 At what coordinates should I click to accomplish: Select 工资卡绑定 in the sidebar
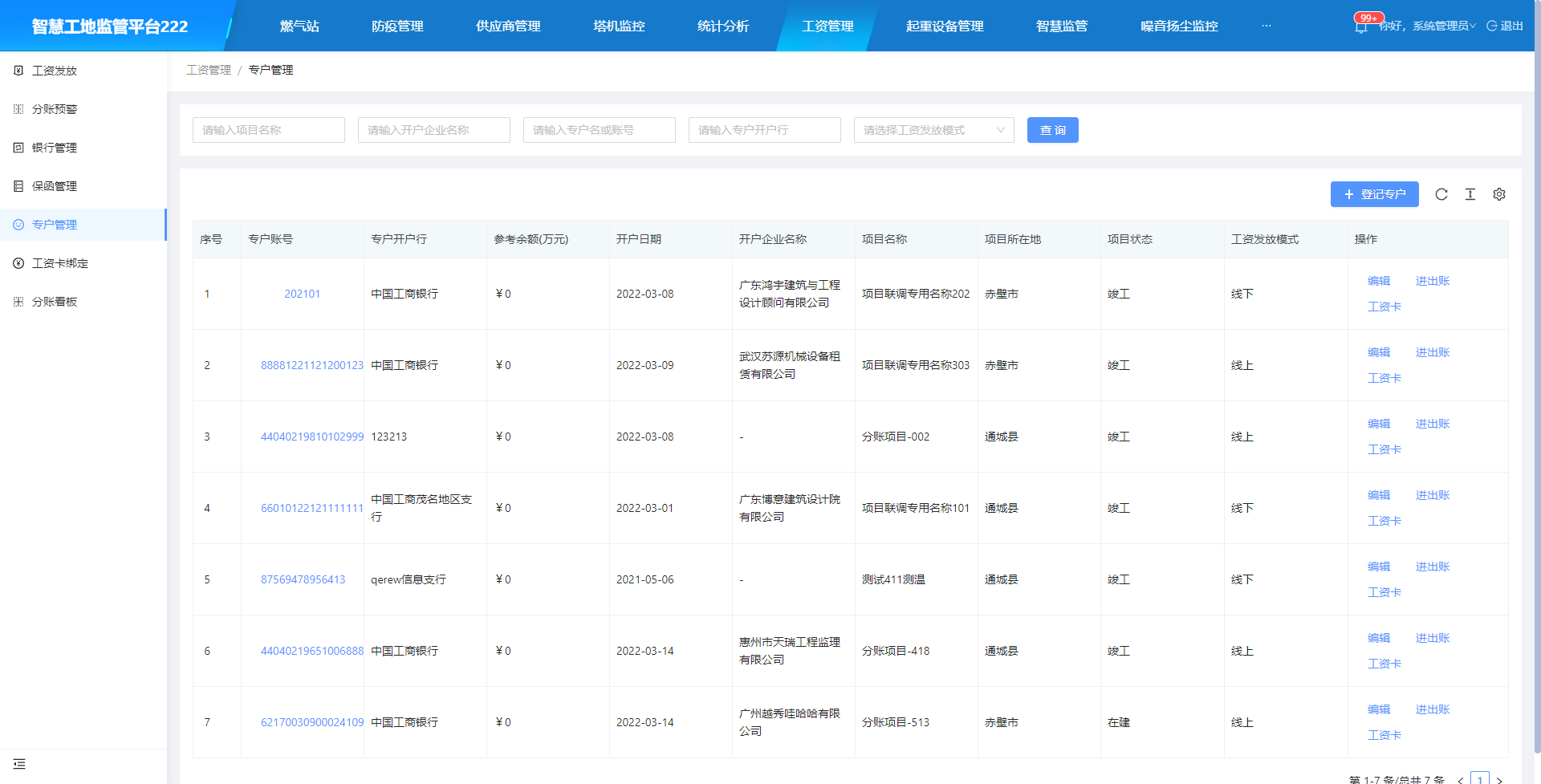[83, 263]
